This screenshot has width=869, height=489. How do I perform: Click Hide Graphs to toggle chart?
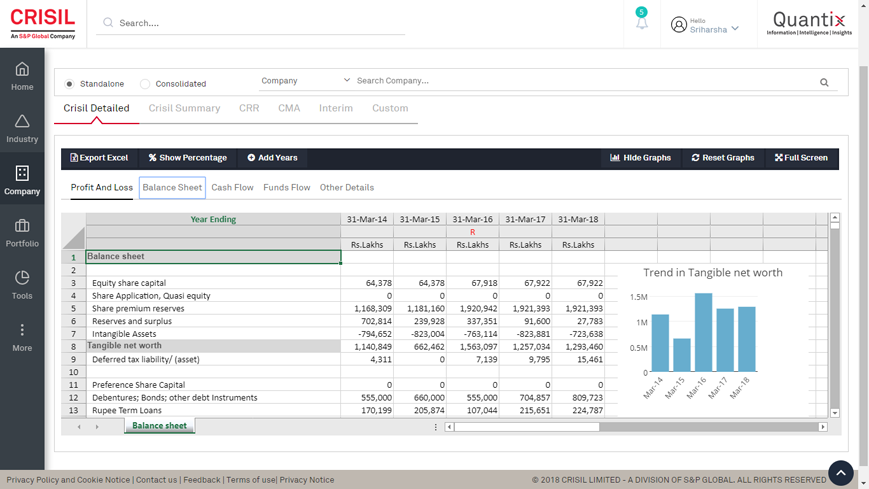(640, 158)
